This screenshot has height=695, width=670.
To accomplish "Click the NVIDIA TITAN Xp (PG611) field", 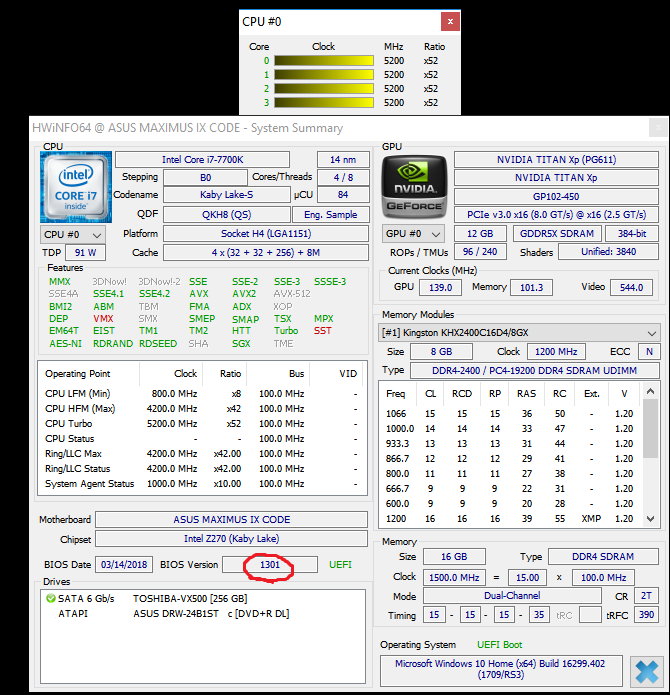I will click(x=556, y=160).
